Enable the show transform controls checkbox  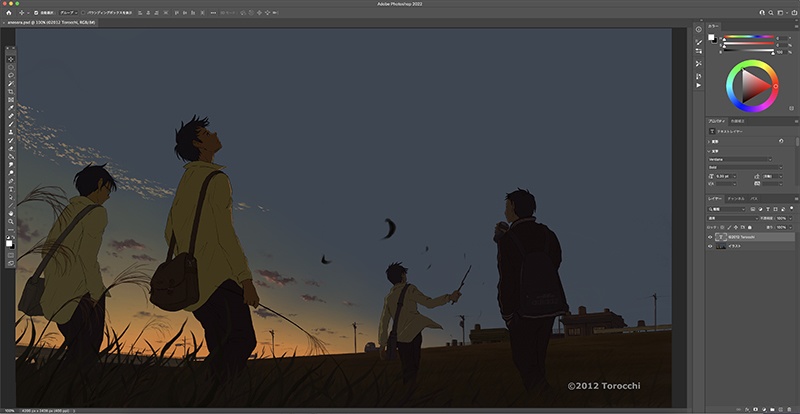(83, 13)
